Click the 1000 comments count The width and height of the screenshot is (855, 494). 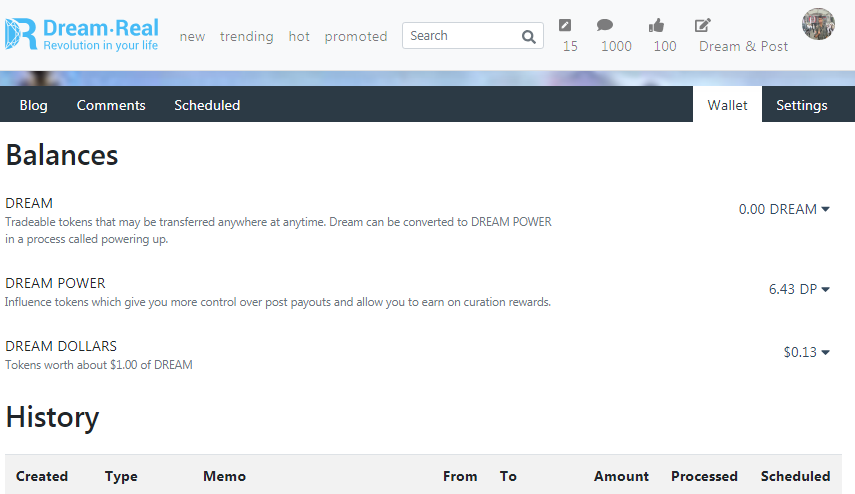616,46
